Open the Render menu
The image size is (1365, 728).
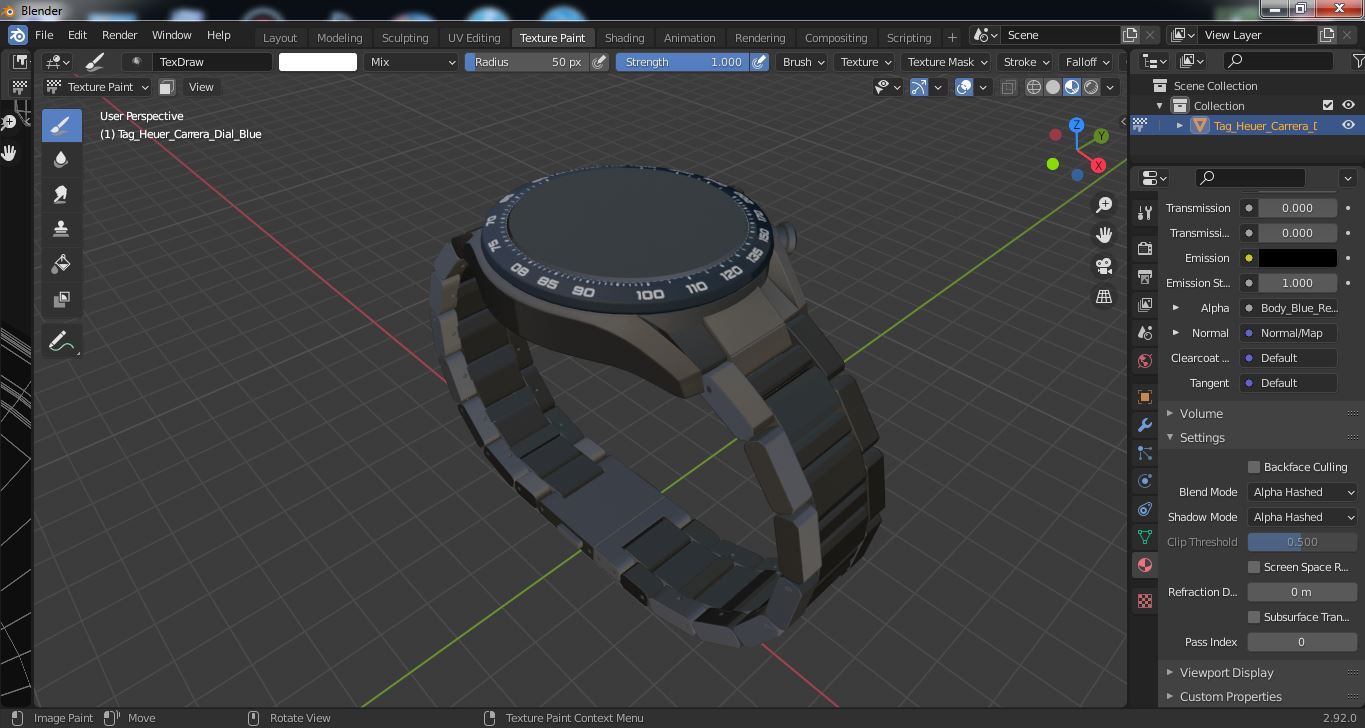(119, 35)
